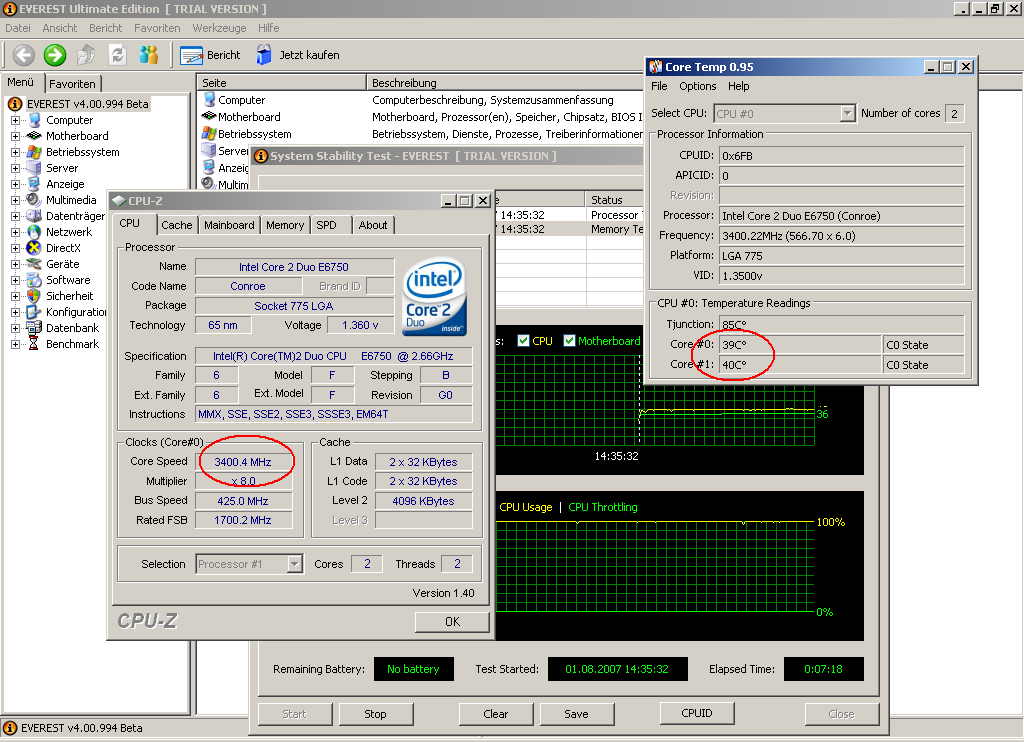Open the Processor #1 Selection dropdown in CPU-Z

[295, 564]
